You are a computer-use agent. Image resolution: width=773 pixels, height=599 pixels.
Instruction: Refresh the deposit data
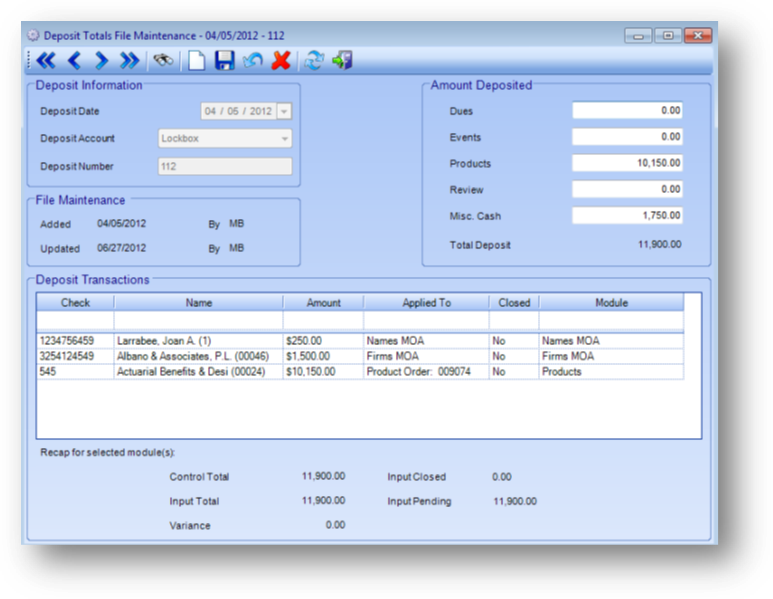pos(314,61)
